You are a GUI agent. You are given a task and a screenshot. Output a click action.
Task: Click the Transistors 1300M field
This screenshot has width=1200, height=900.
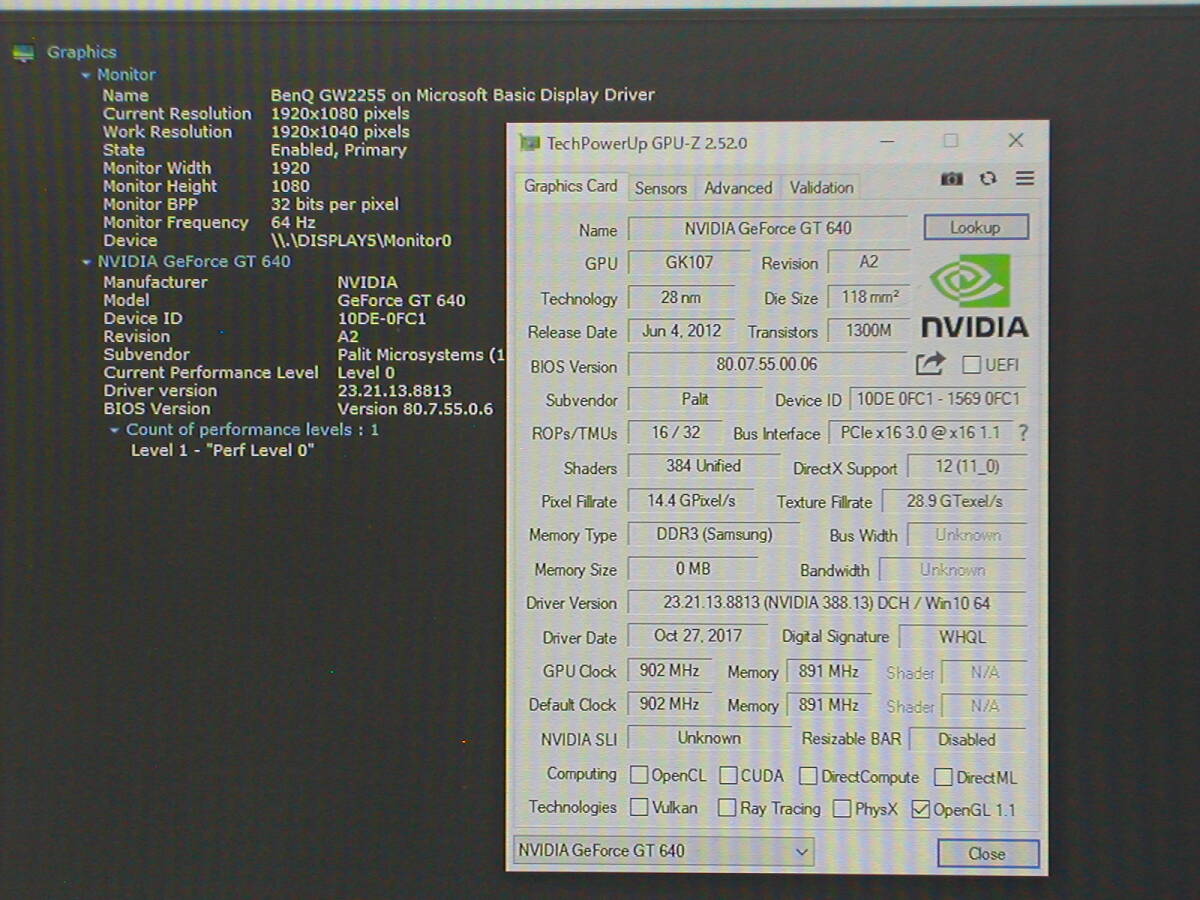[869, 331]
